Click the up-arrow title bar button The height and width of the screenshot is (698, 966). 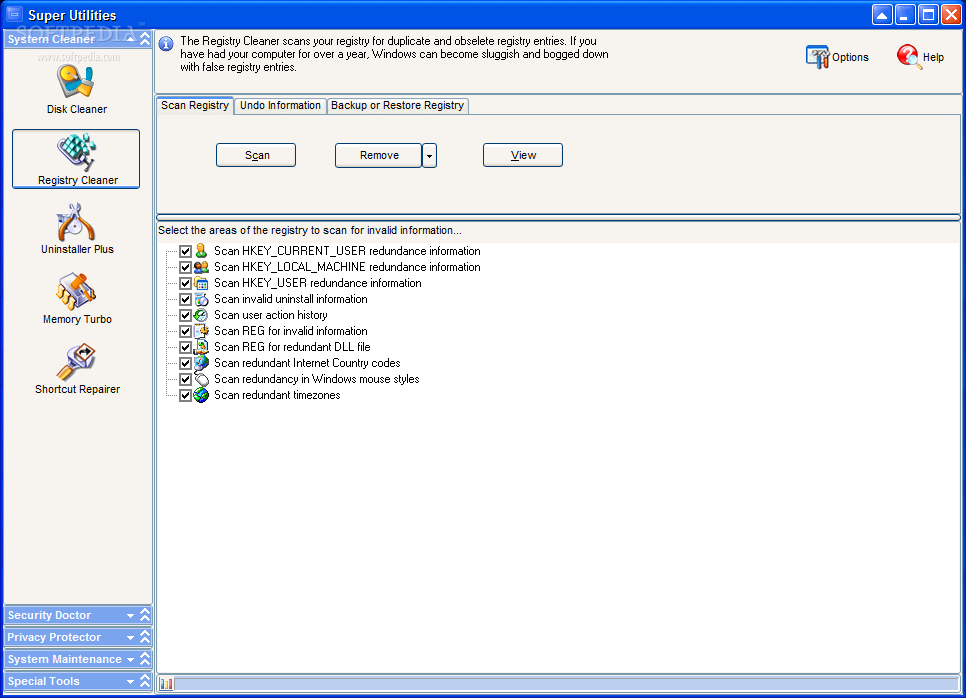[x=882, y=15]
